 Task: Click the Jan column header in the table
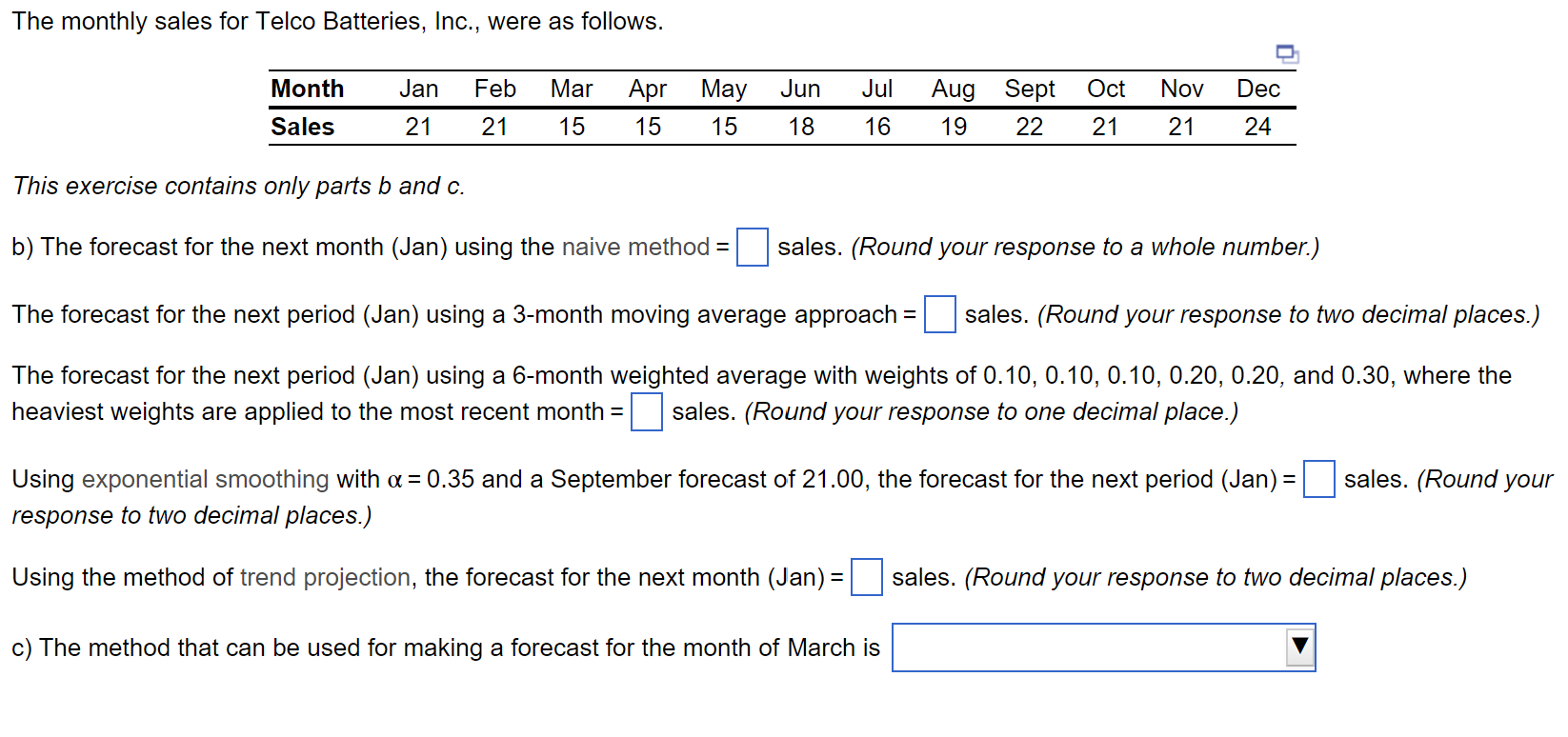419,89
